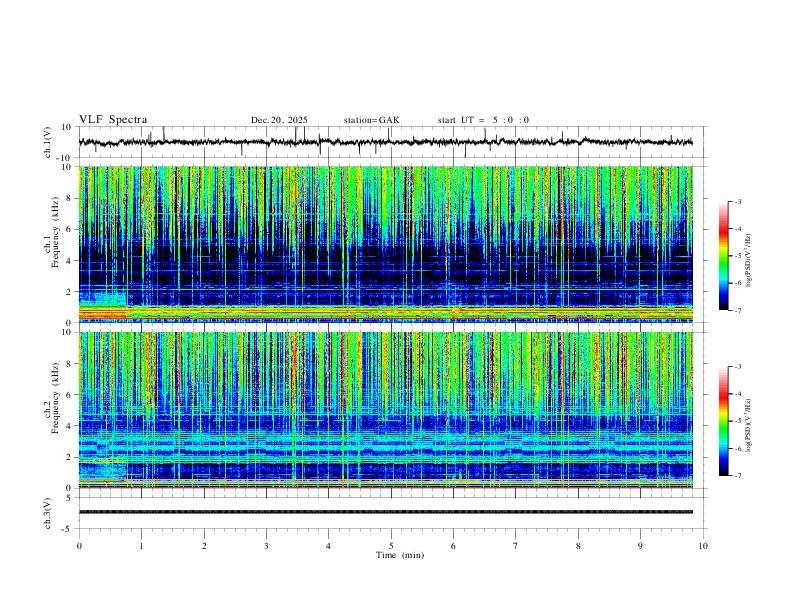Click the ch.1 color bar log(PSD) label
Screen dimensions: 792x612
tap(749, 261)
